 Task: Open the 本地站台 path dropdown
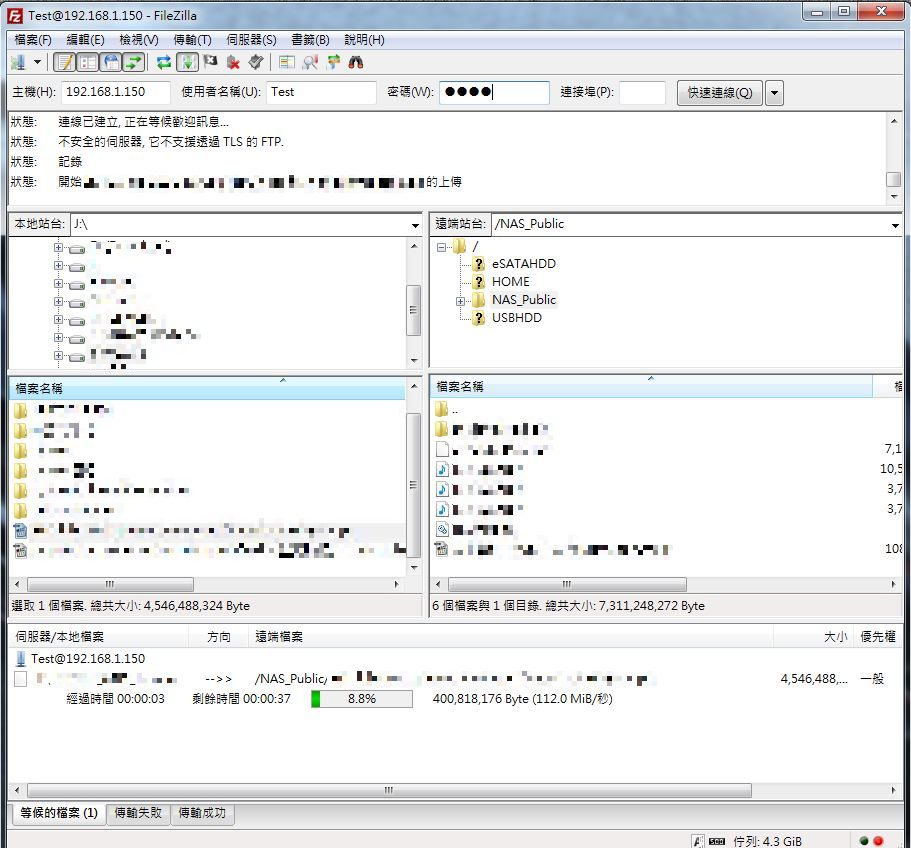tap(415, 225)
